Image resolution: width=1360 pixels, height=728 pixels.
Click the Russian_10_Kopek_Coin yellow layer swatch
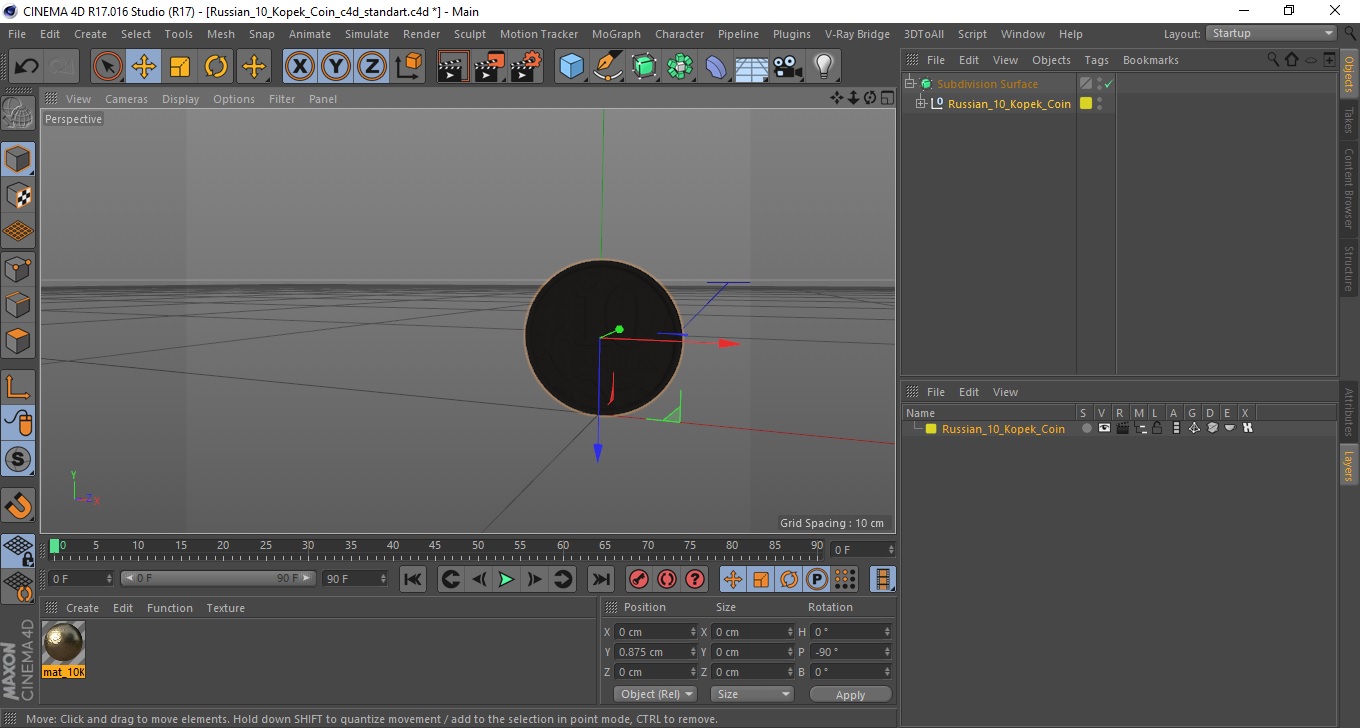pos(1085,103)
